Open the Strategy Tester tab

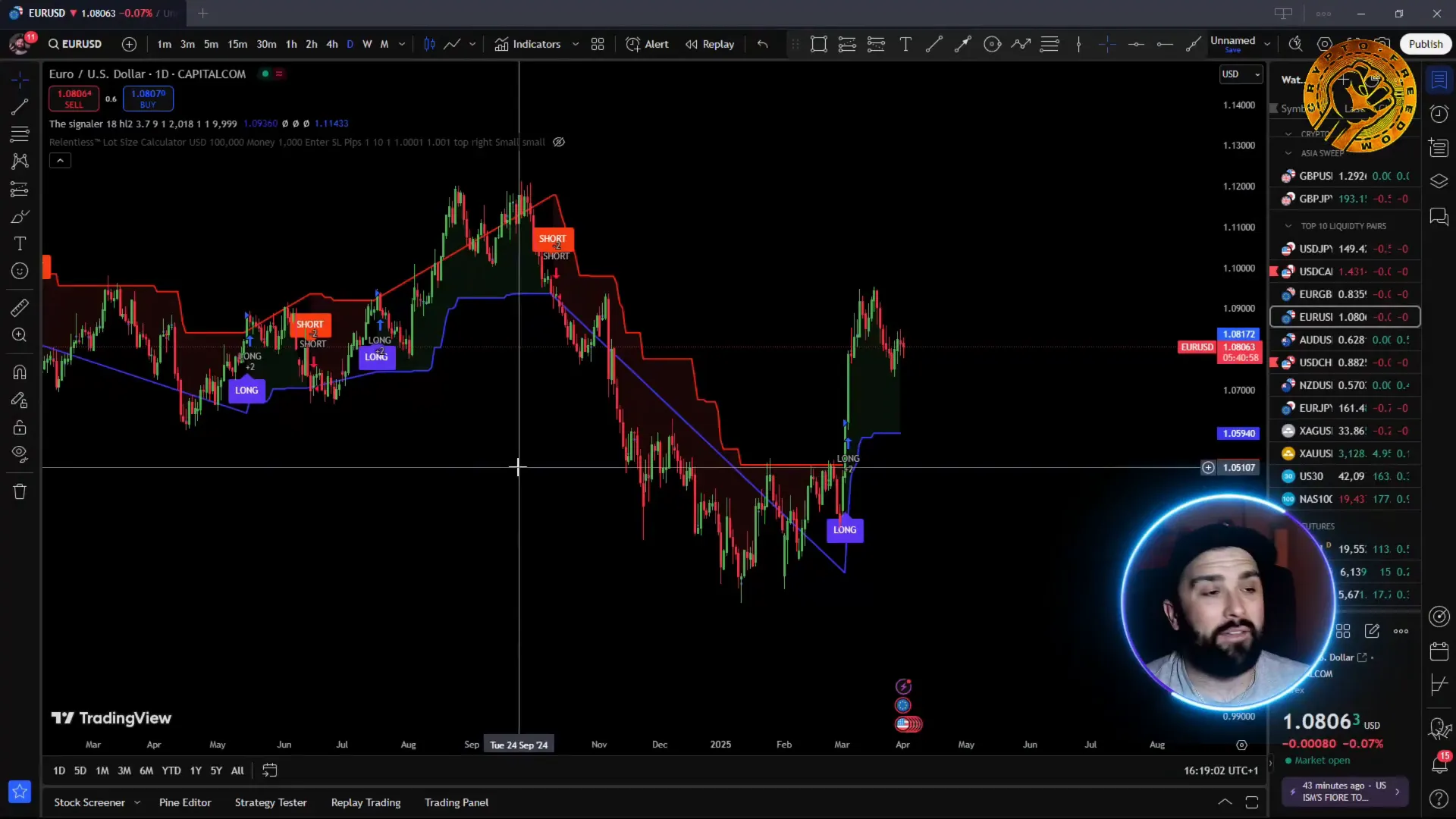(x=271, y=802)
